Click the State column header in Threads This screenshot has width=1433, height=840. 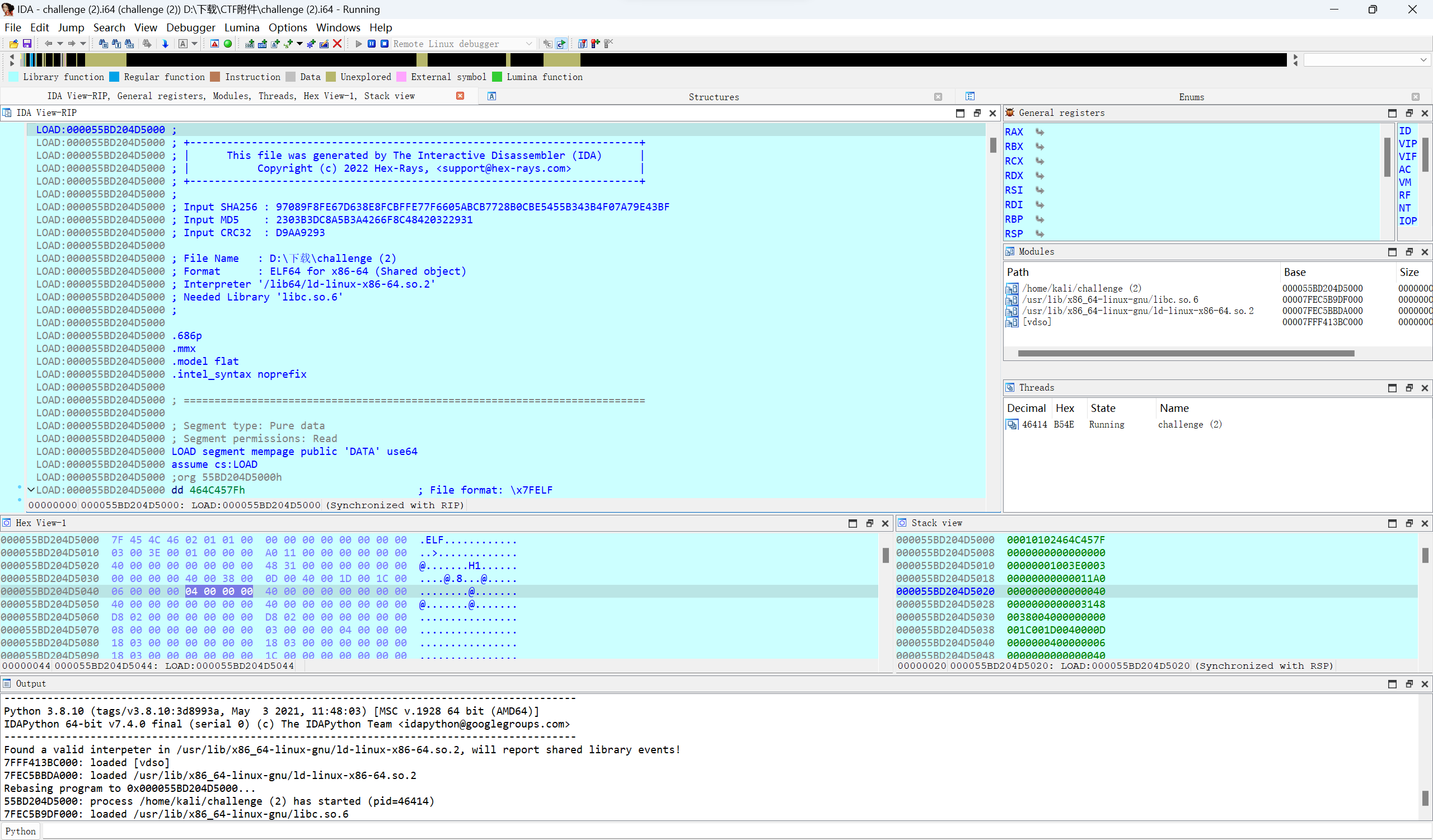click(x=1103, y=408)
